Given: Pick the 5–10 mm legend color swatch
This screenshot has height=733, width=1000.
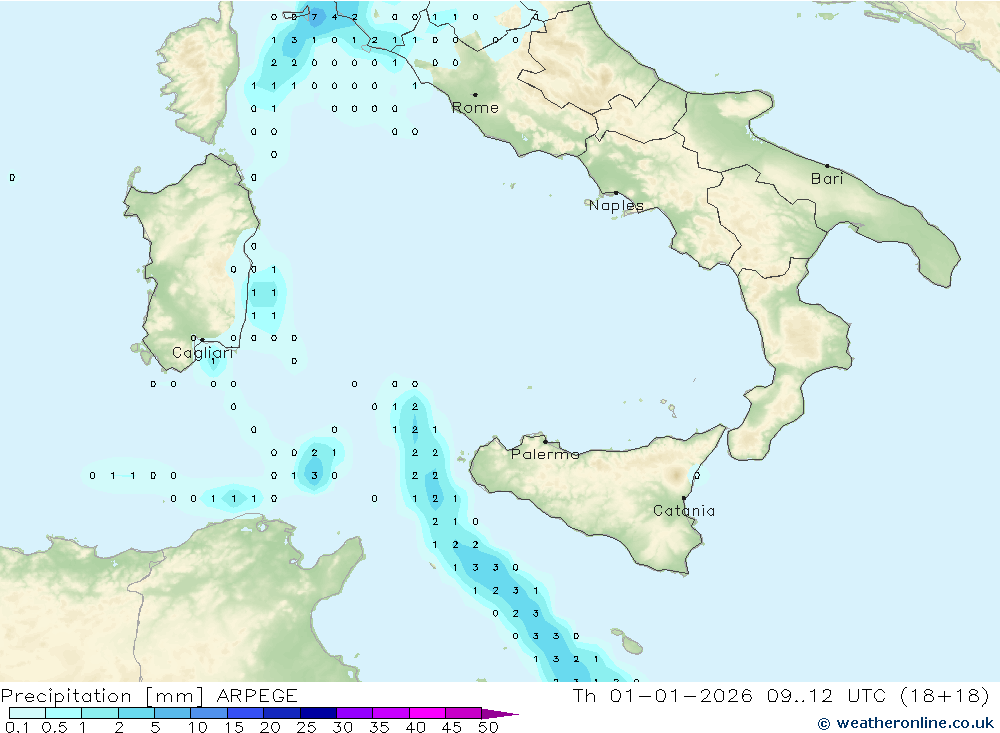Looking at the screenshot, I should [172, 713].
